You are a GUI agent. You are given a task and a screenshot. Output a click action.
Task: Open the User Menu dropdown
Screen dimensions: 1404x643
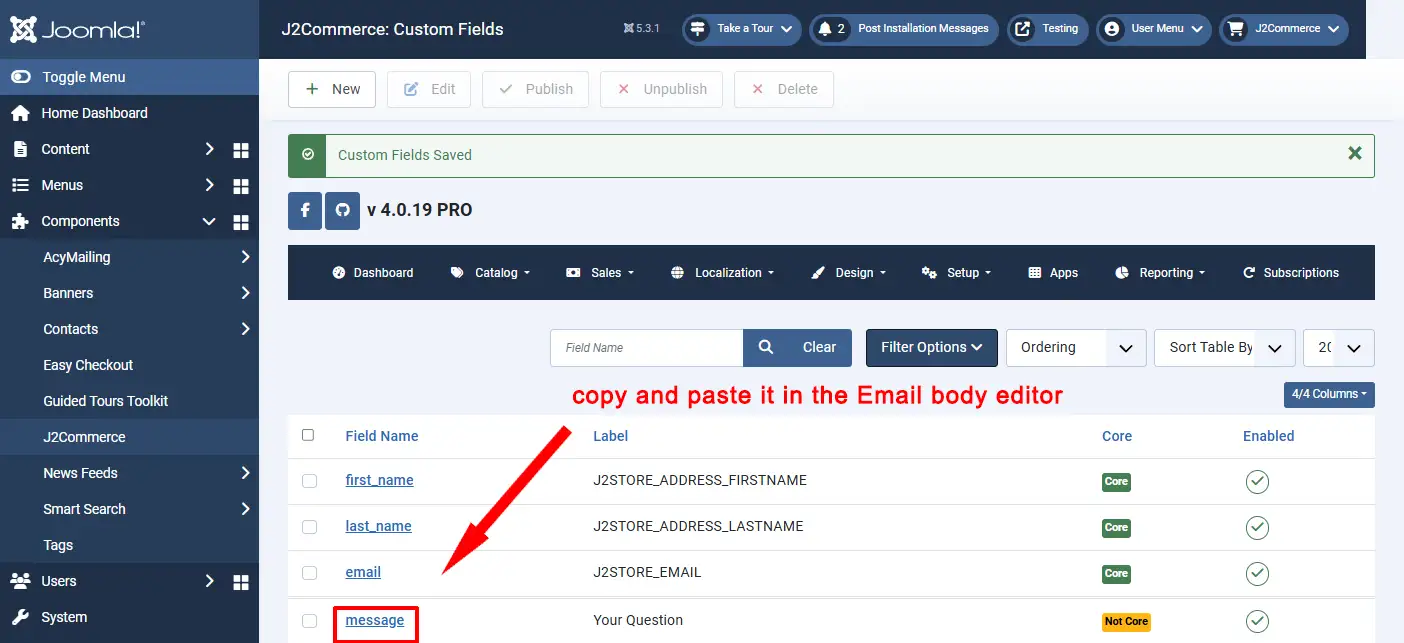point(1154,29)
